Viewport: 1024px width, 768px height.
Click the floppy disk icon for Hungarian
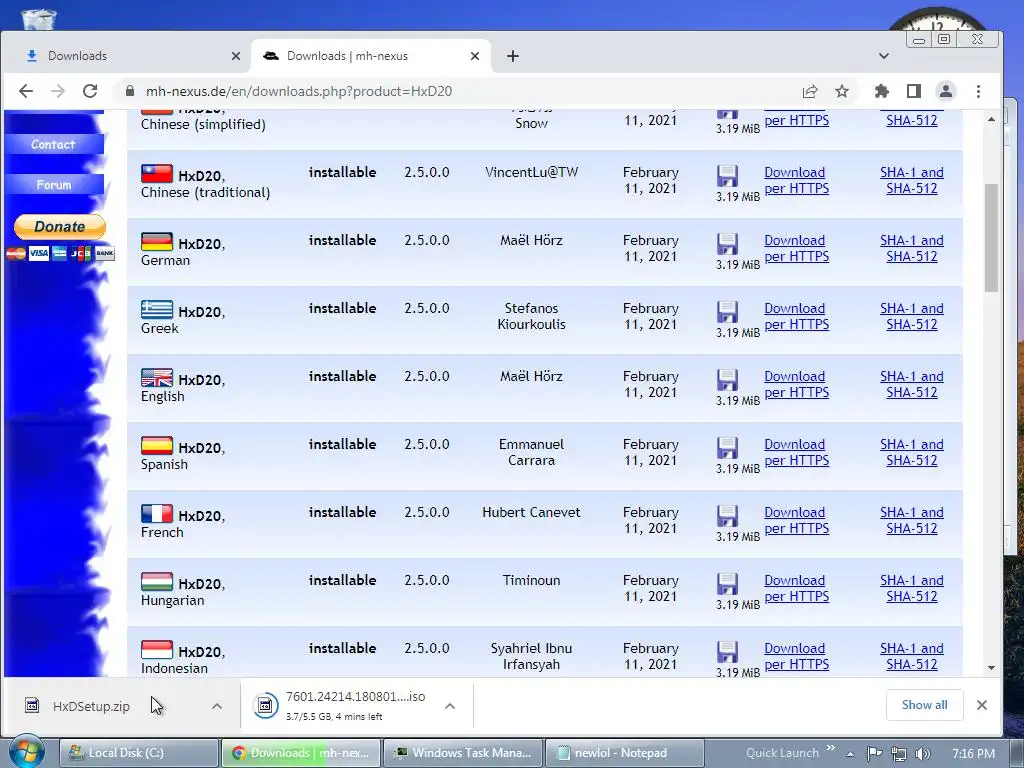pyautogui.click(x=727, y=583)
